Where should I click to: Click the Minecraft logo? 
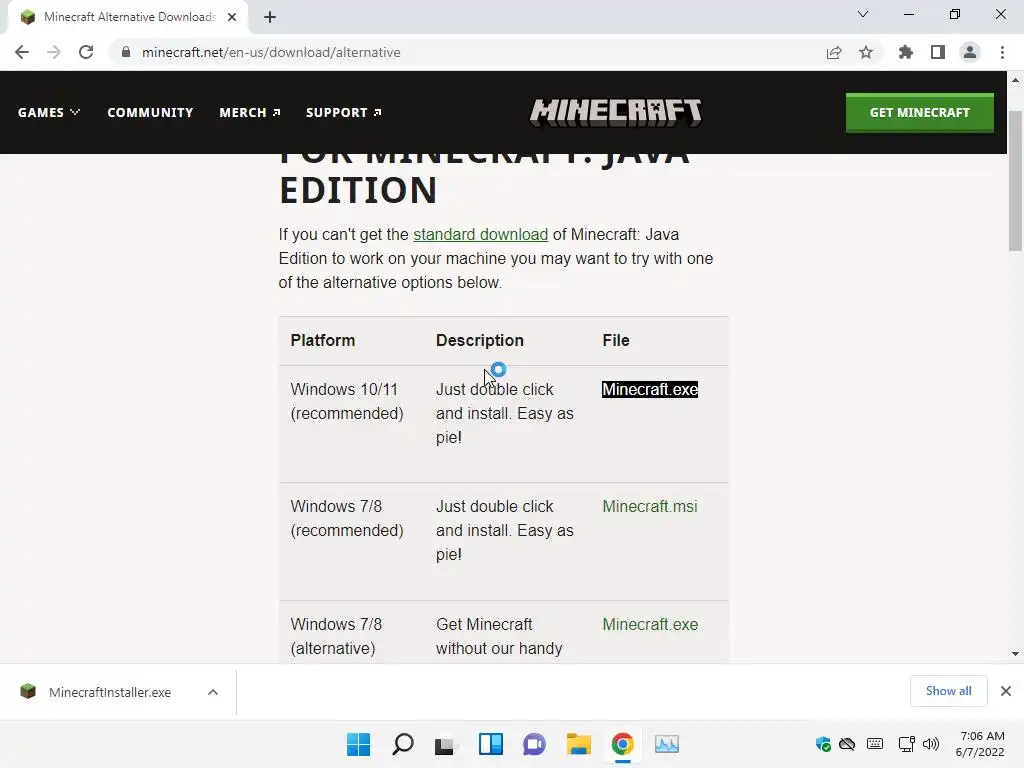click(x=616, y=112)
